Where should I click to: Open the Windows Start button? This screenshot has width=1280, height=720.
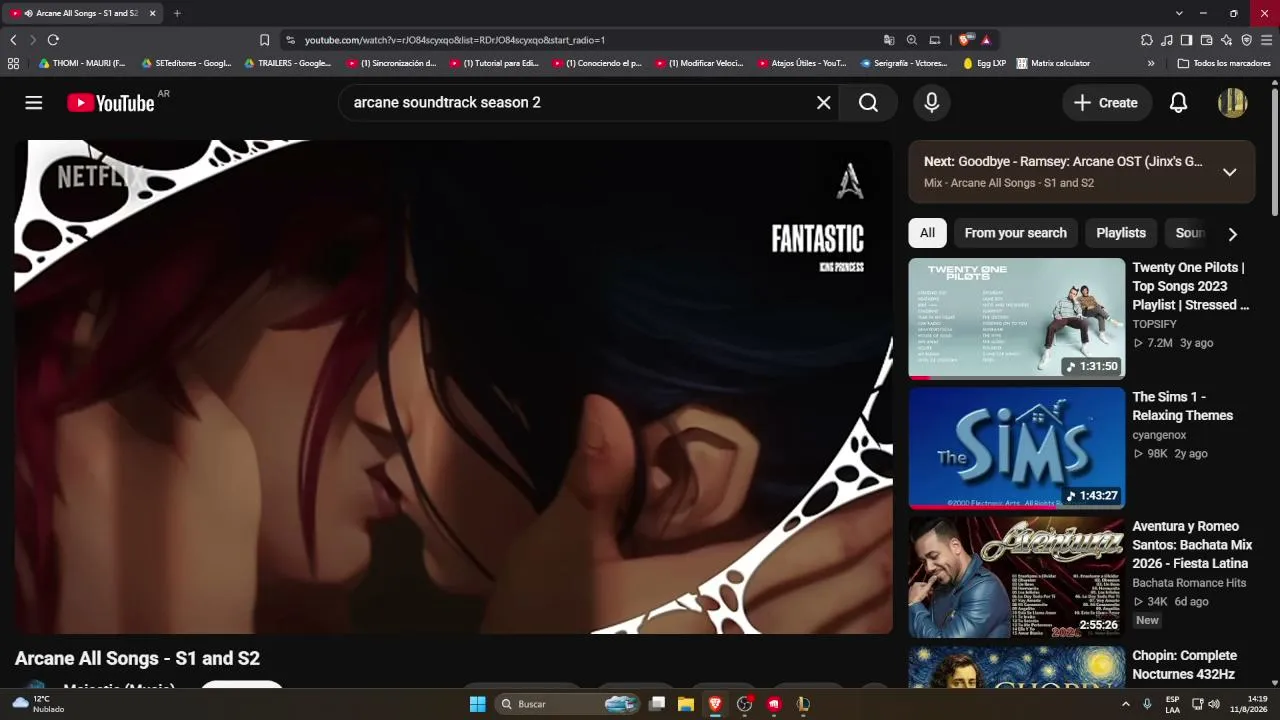[477, 704]
